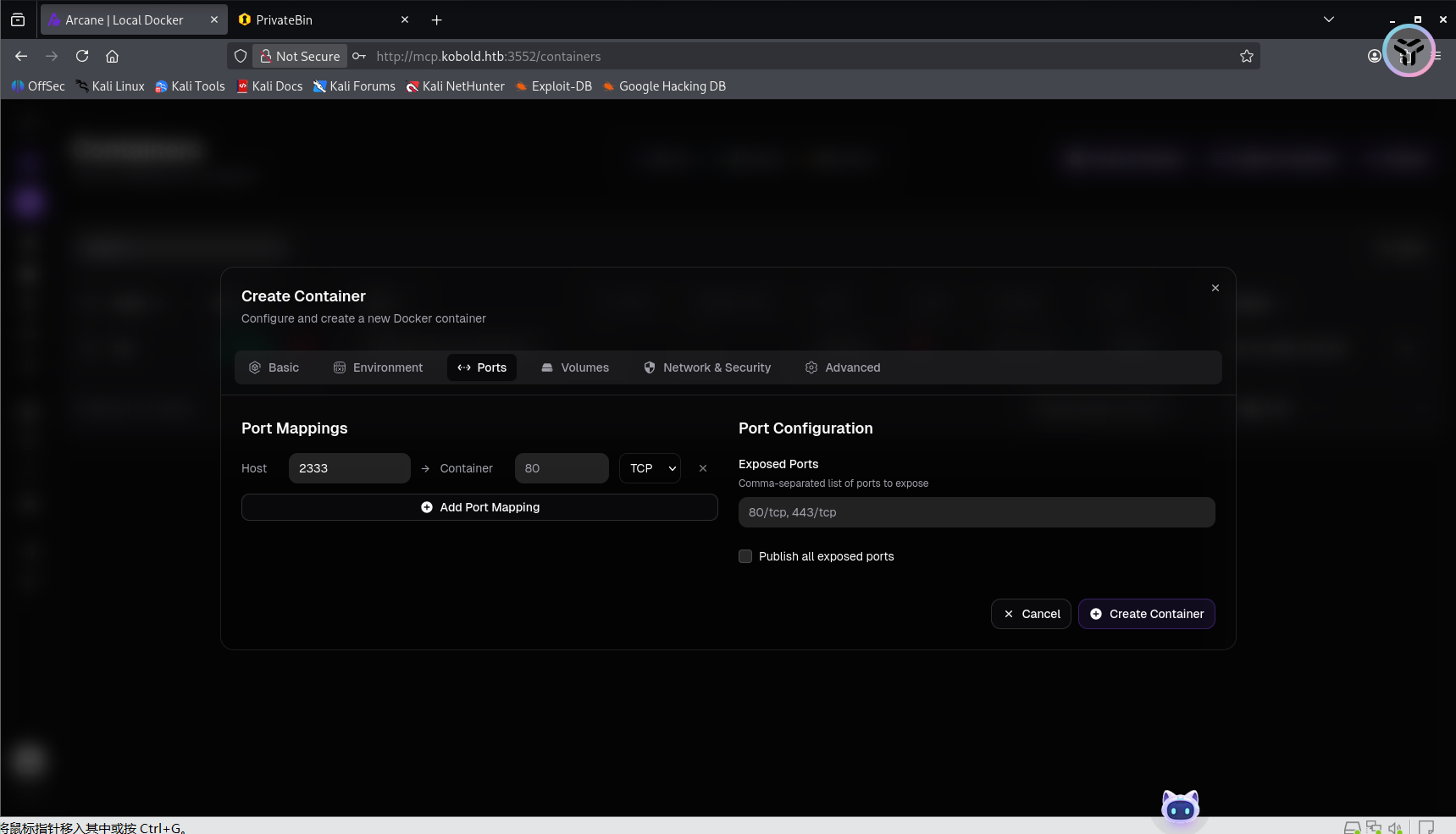Click the robot assistant icon at bottom
Screen dimensions: 1456x834
[x=1180, y=808]
